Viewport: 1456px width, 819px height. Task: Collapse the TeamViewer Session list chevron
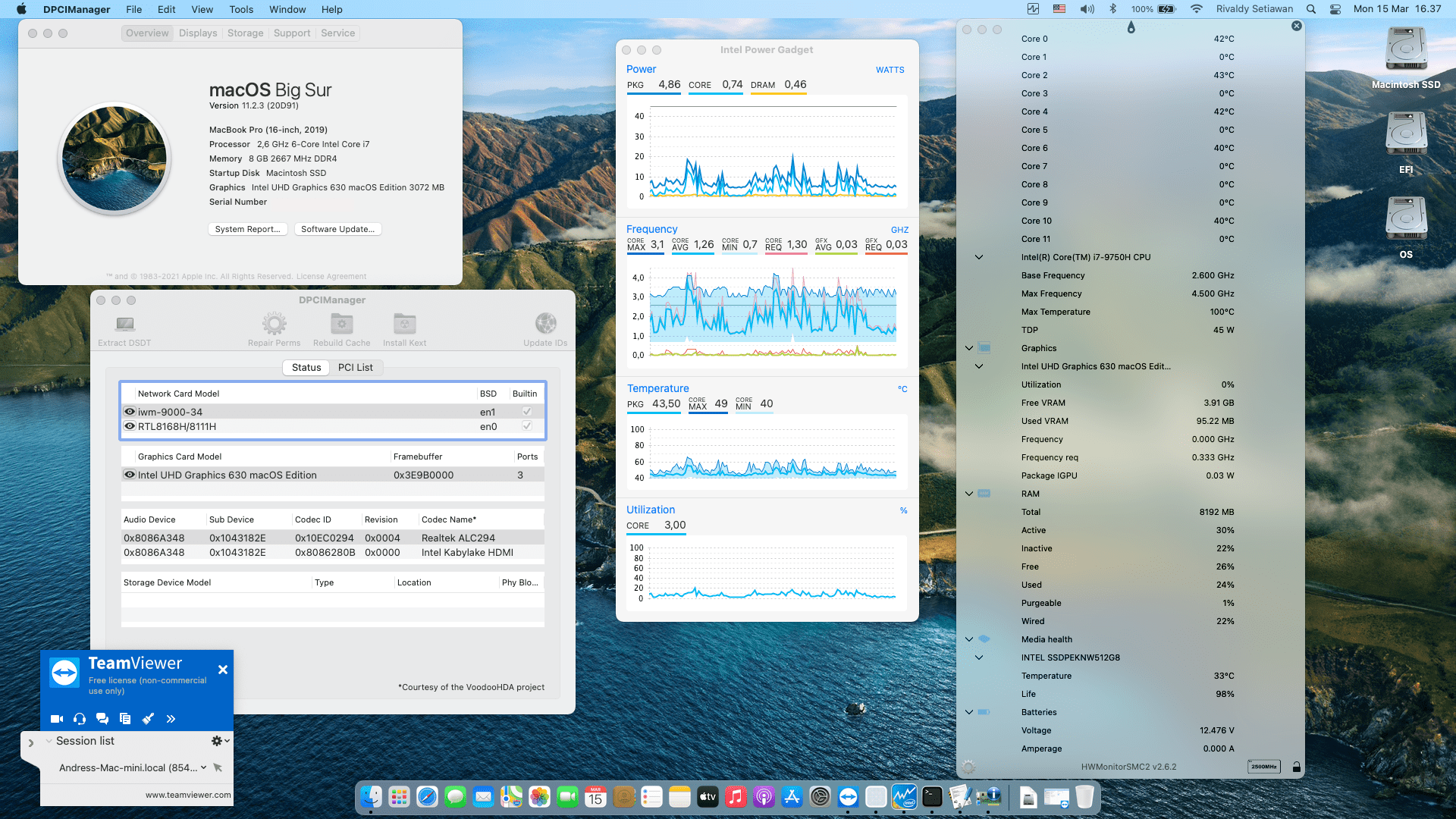pyautogui.click(x=49, y=741)
